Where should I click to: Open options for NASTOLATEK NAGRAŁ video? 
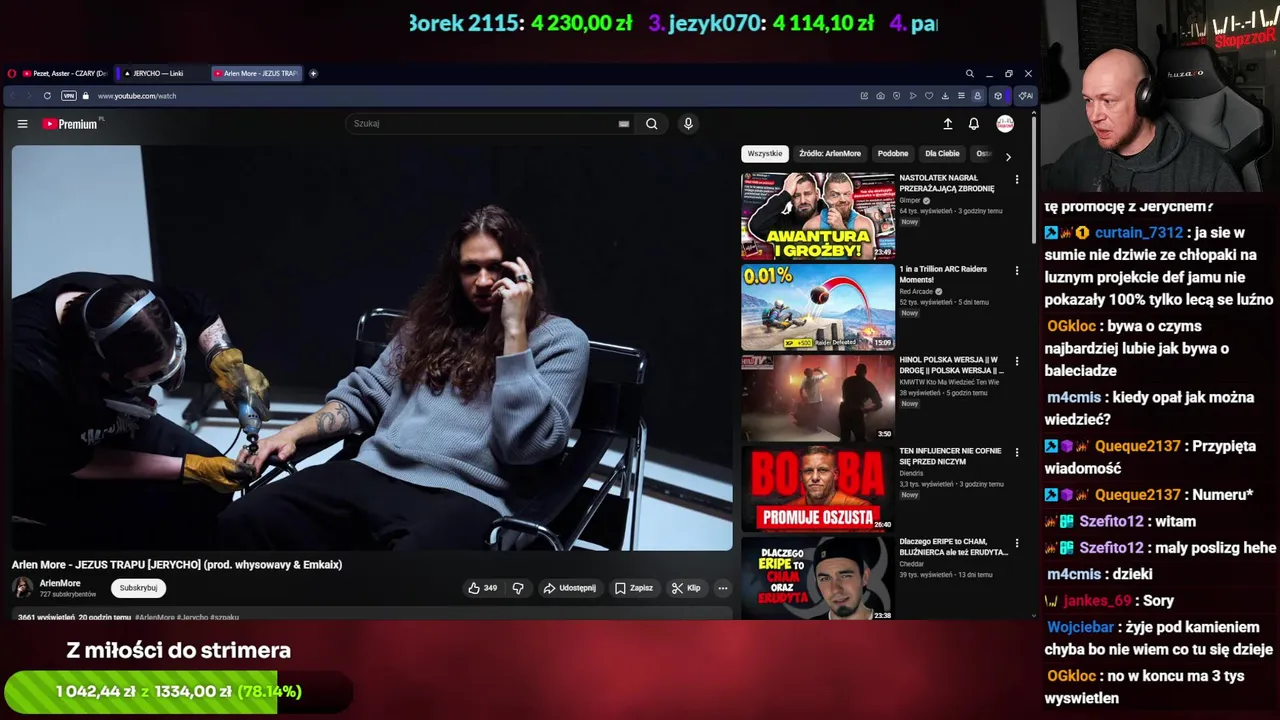(x=1017, y=180)
